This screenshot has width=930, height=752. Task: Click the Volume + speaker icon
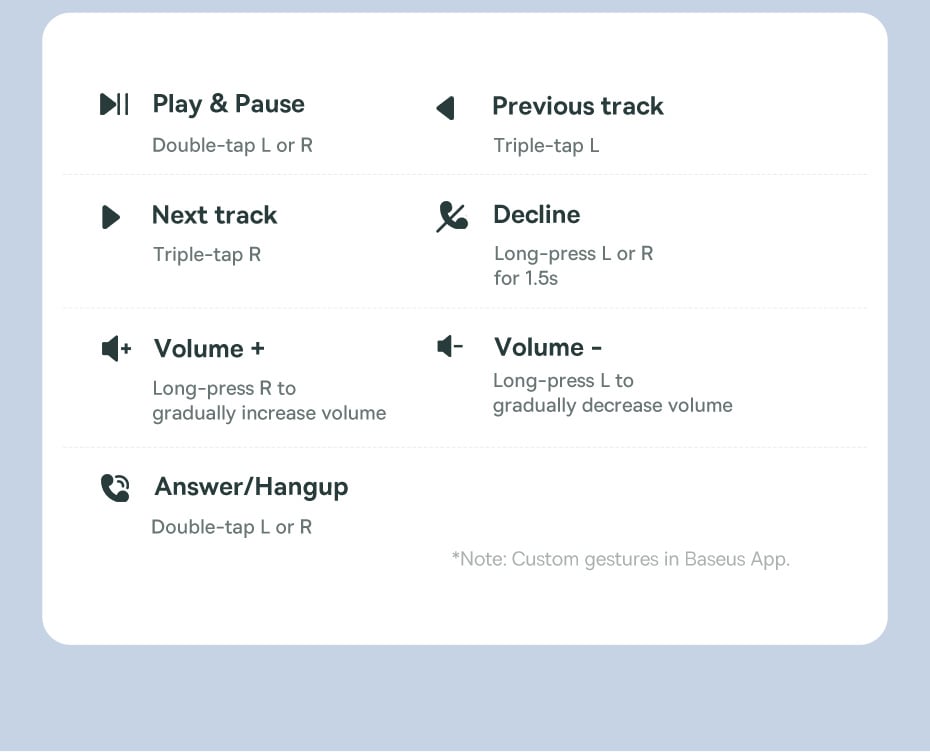point(116,349)
